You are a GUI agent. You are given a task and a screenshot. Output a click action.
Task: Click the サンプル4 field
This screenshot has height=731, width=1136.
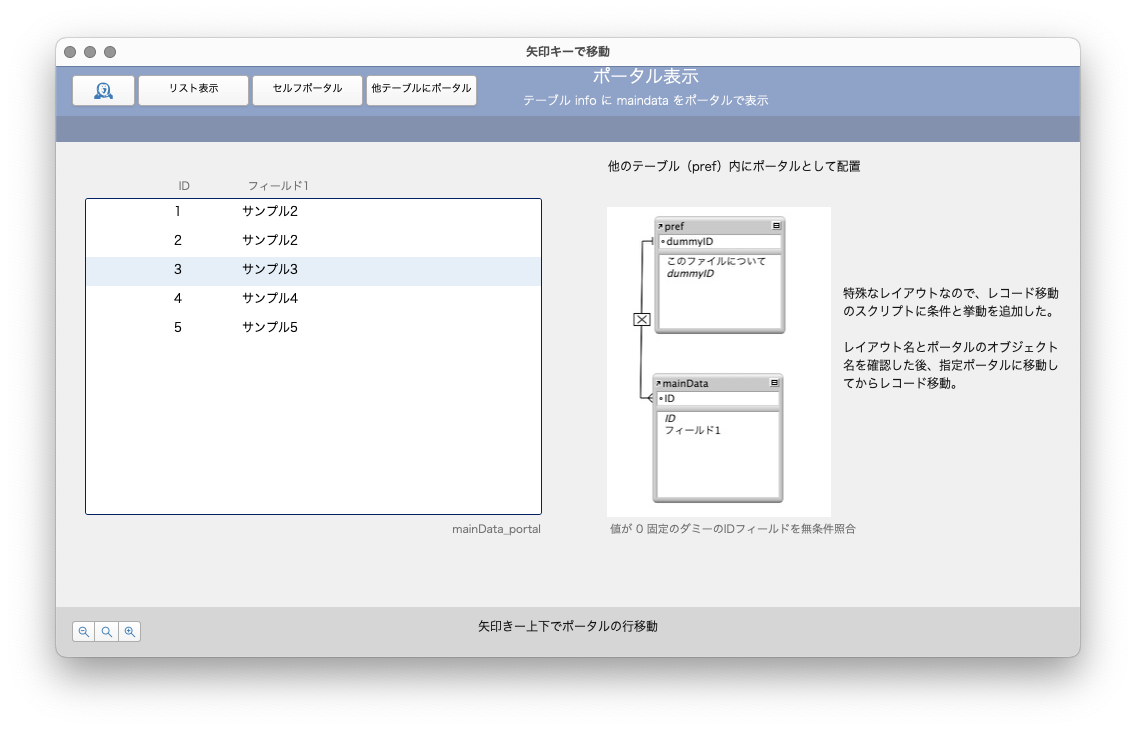[x=270, y=299]
